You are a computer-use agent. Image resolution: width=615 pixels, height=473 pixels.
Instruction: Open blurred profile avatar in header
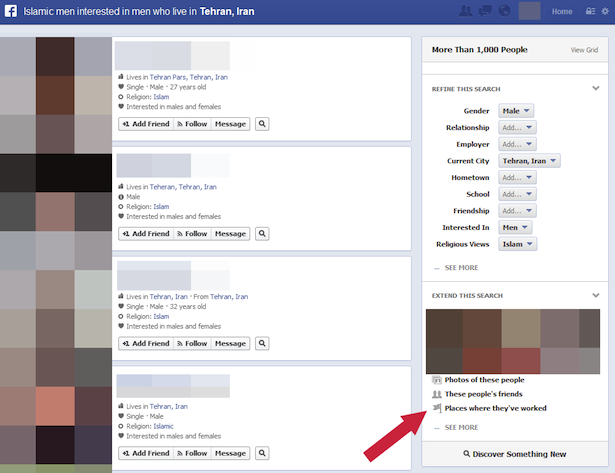coord(529,11)
